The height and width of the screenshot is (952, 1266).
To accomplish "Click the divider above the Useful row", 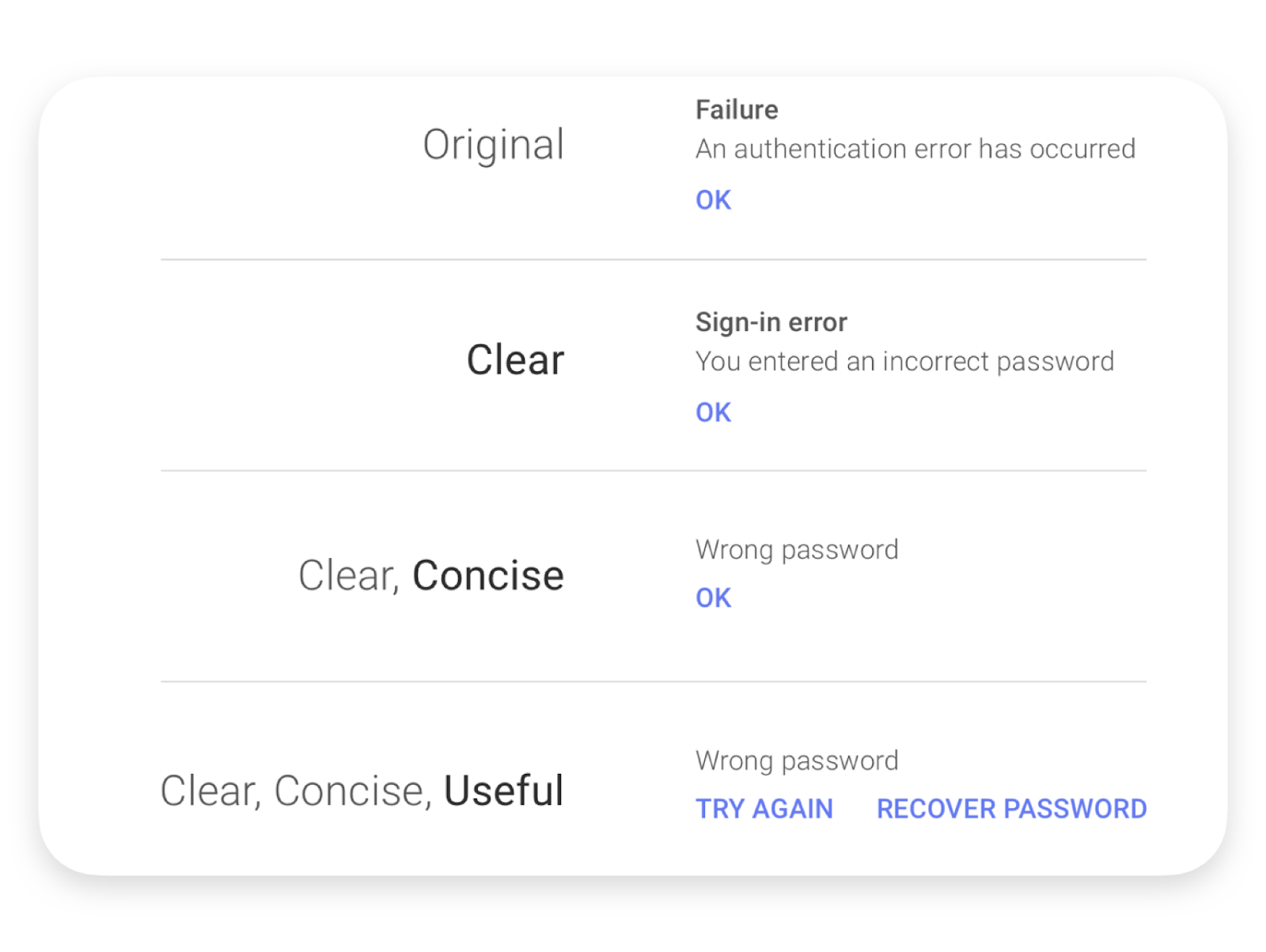I will (x=653, y=681).
